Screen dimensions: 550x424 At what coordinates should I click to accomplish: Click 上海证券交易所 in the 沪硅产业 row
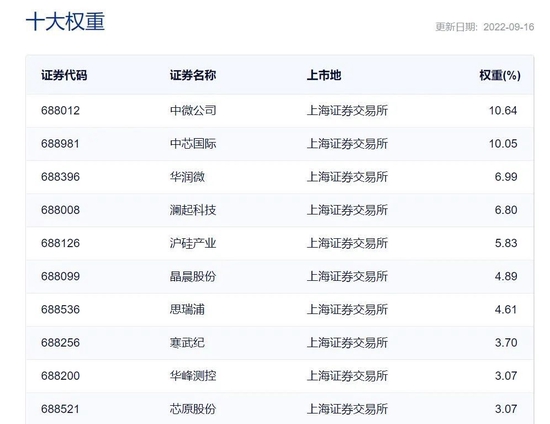pyautogui.click(x=347, y=243)
